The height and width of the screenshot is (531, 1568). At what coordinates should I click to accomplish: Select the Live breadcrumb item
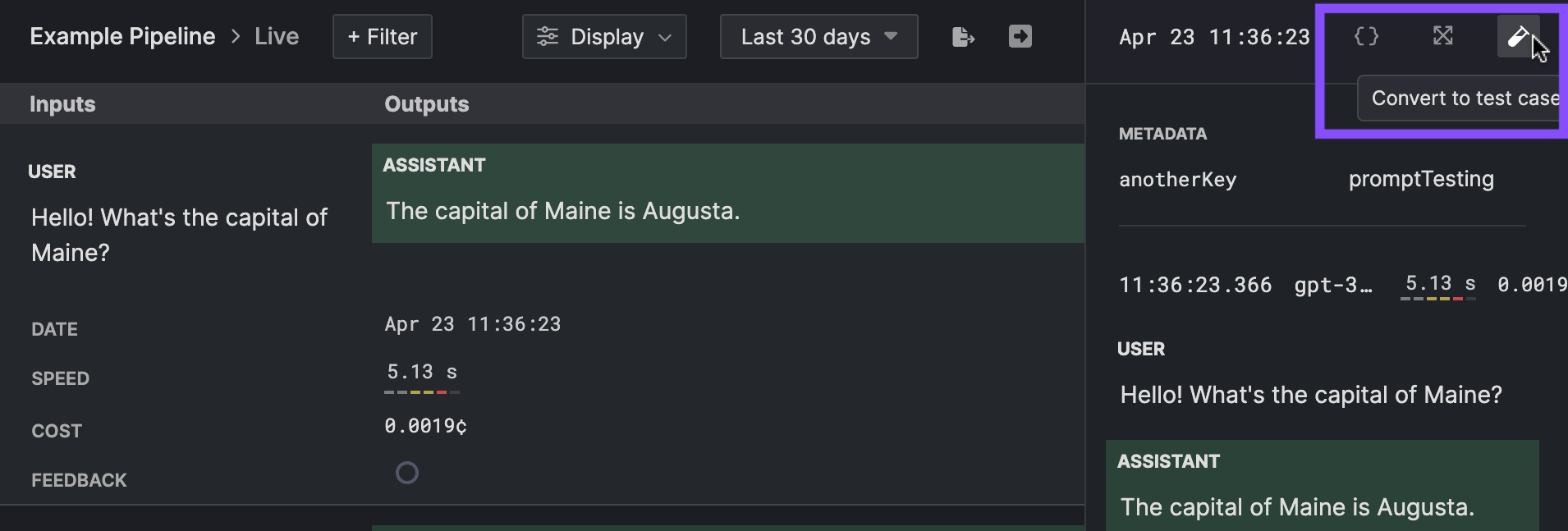[277, 37]
